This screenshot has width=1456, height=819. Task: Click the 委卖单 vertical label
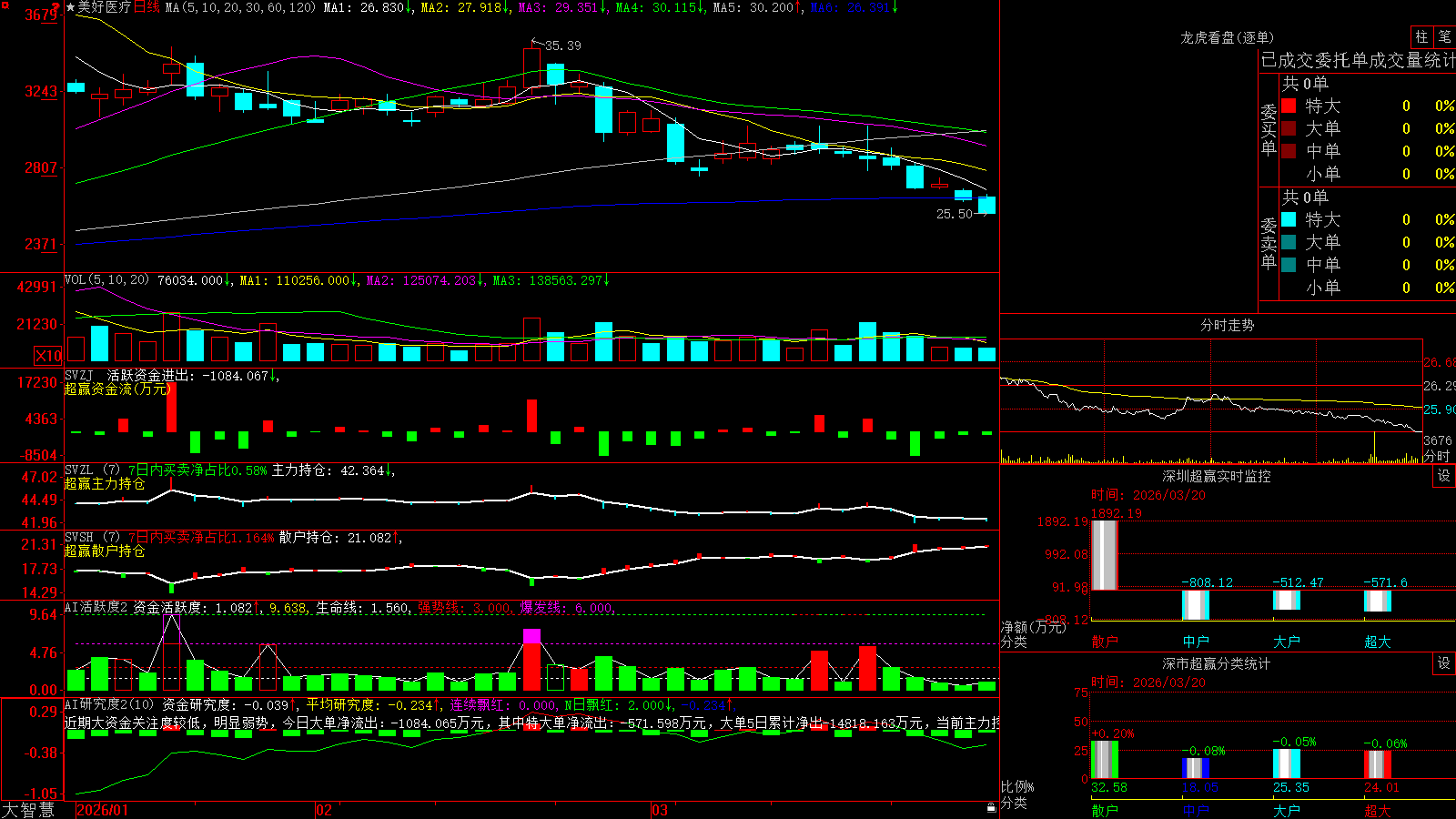pos(1269,243)
